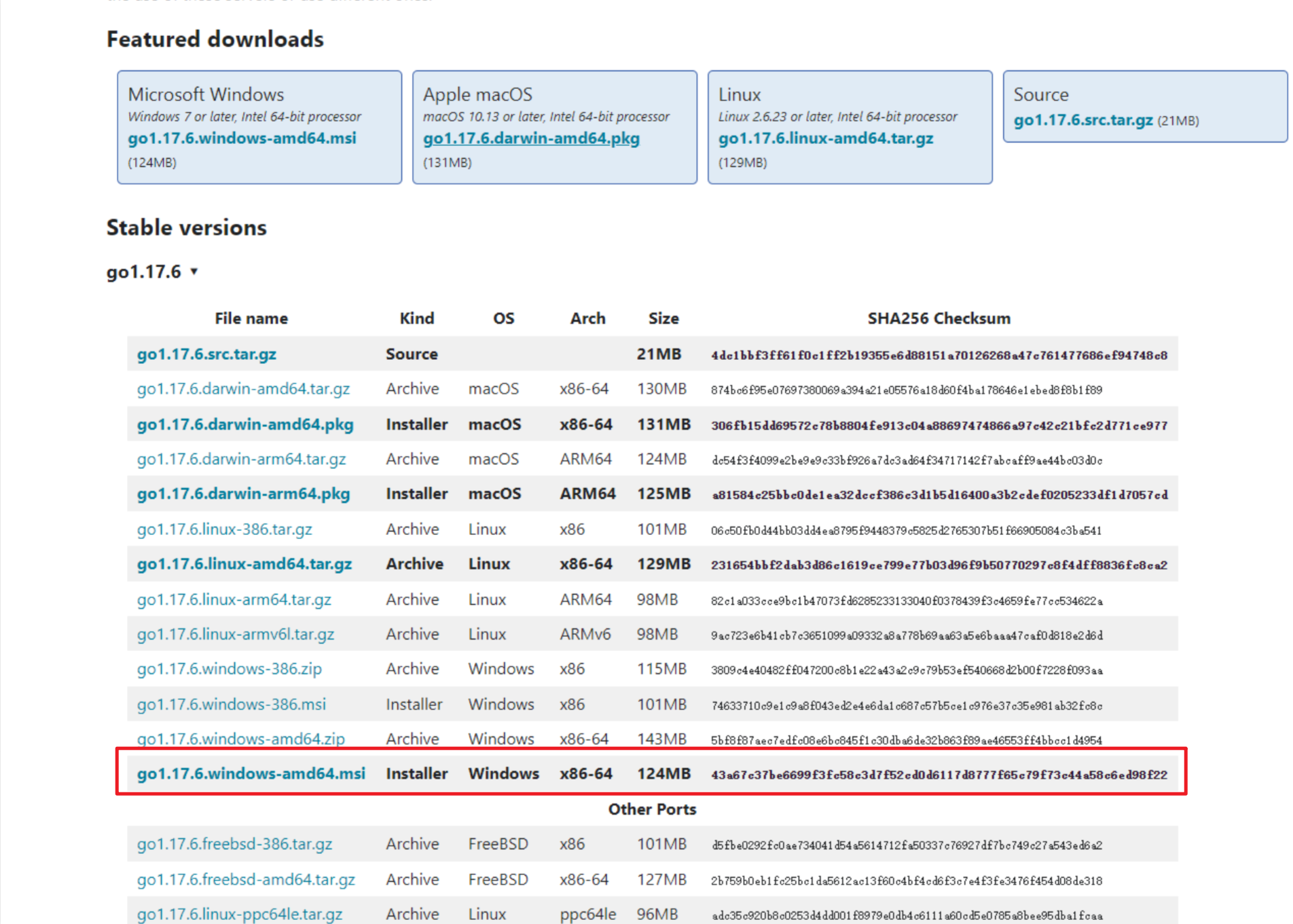Select the Microsoft Windows card title
This screenshot has height=924, width=1293.
point(206,94)
